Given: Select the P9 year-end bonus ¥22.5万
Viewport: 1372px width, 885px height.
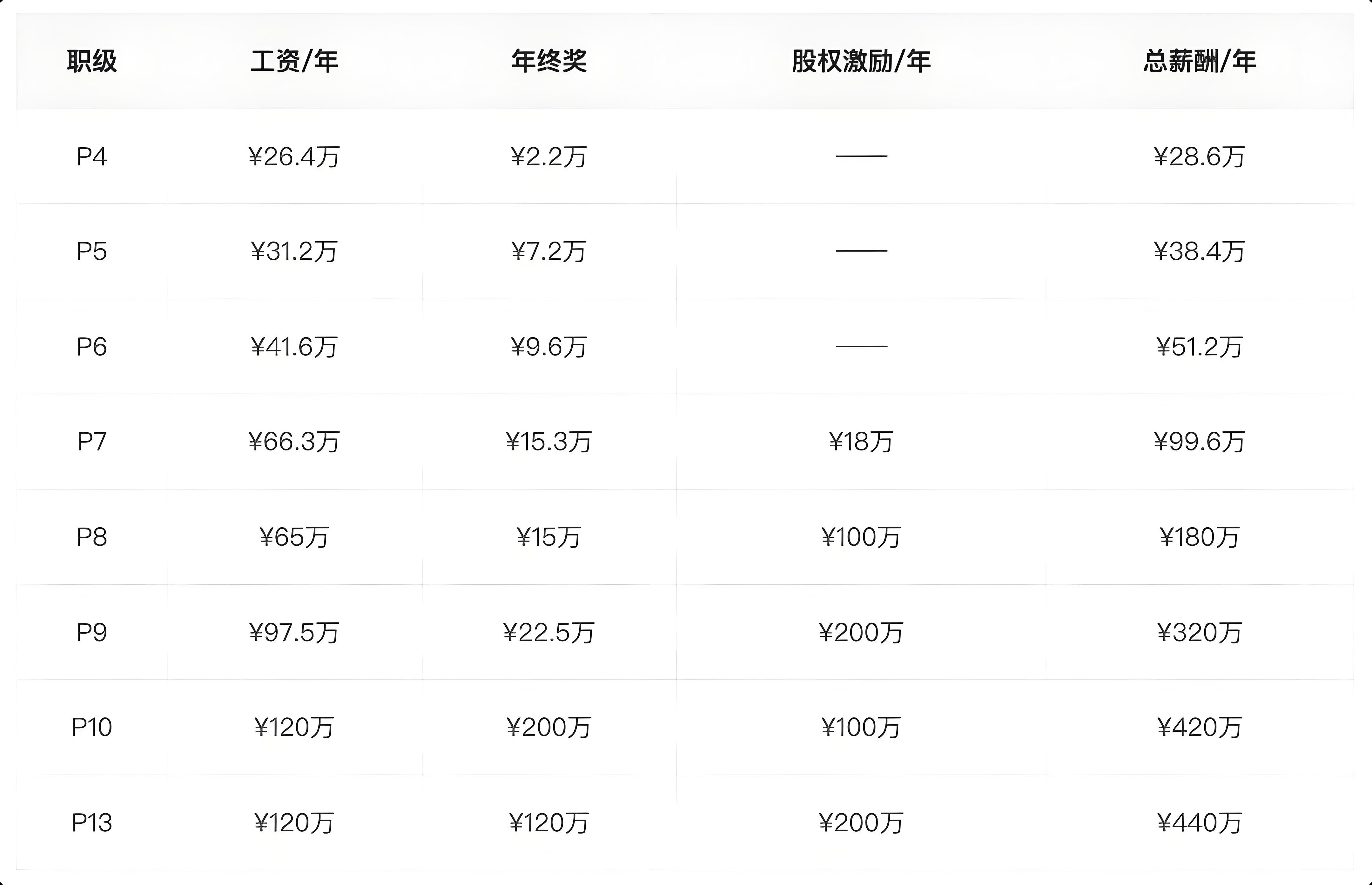Looking at the screenshot, I should pyautogui.click(x=549, y=633).
